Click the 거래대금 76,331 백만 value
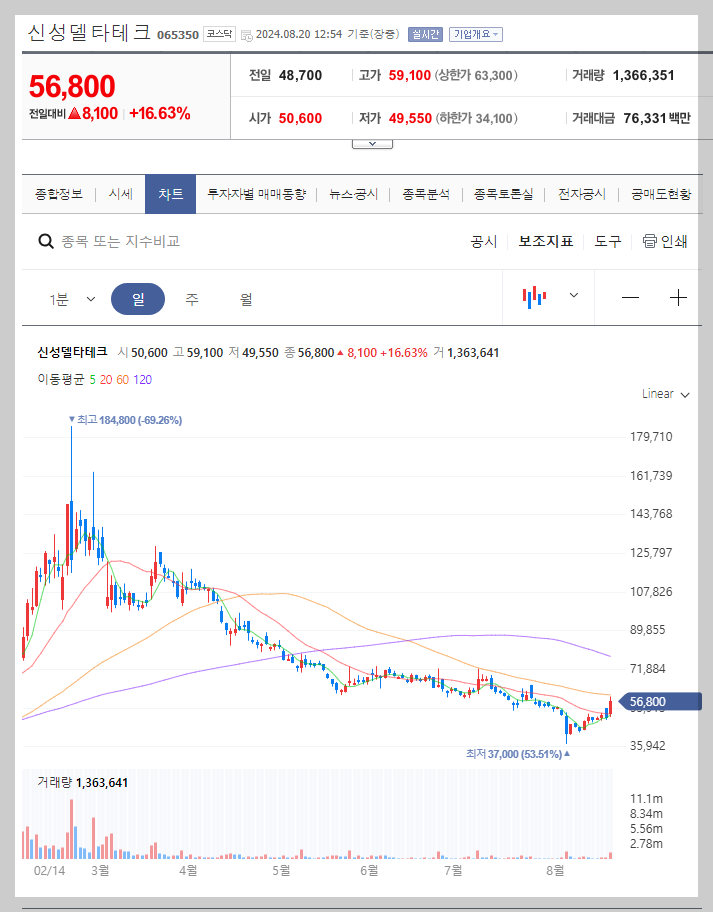 632,118
